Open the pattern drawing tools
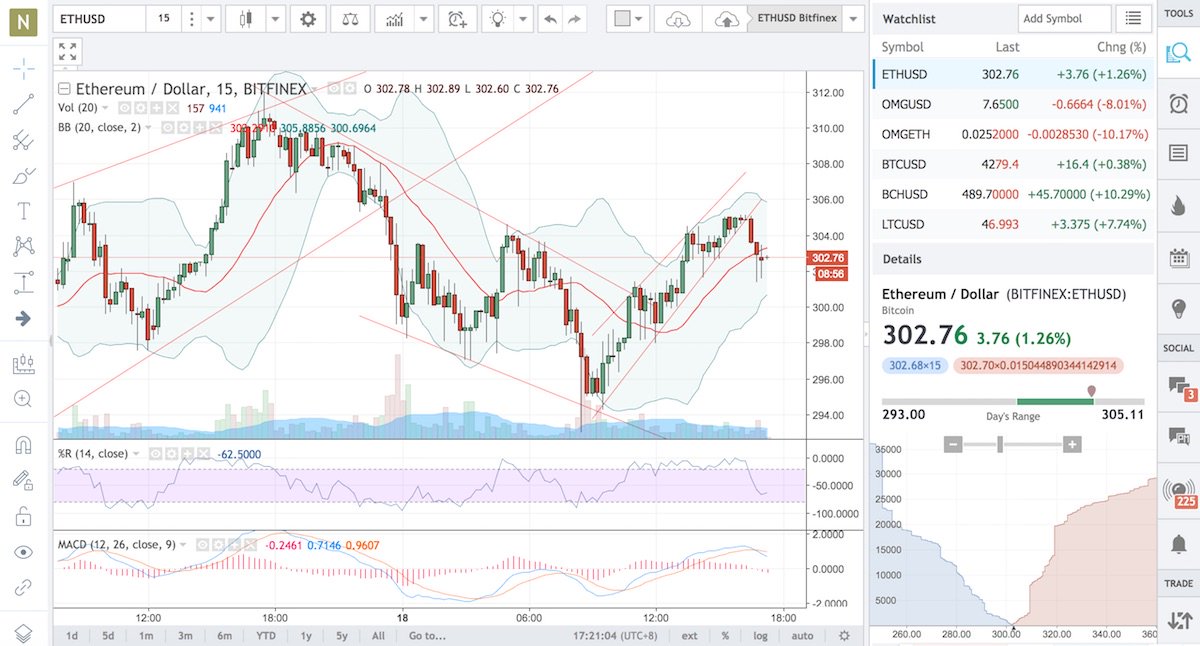1200x646 pixels. [x=24, y=246]
